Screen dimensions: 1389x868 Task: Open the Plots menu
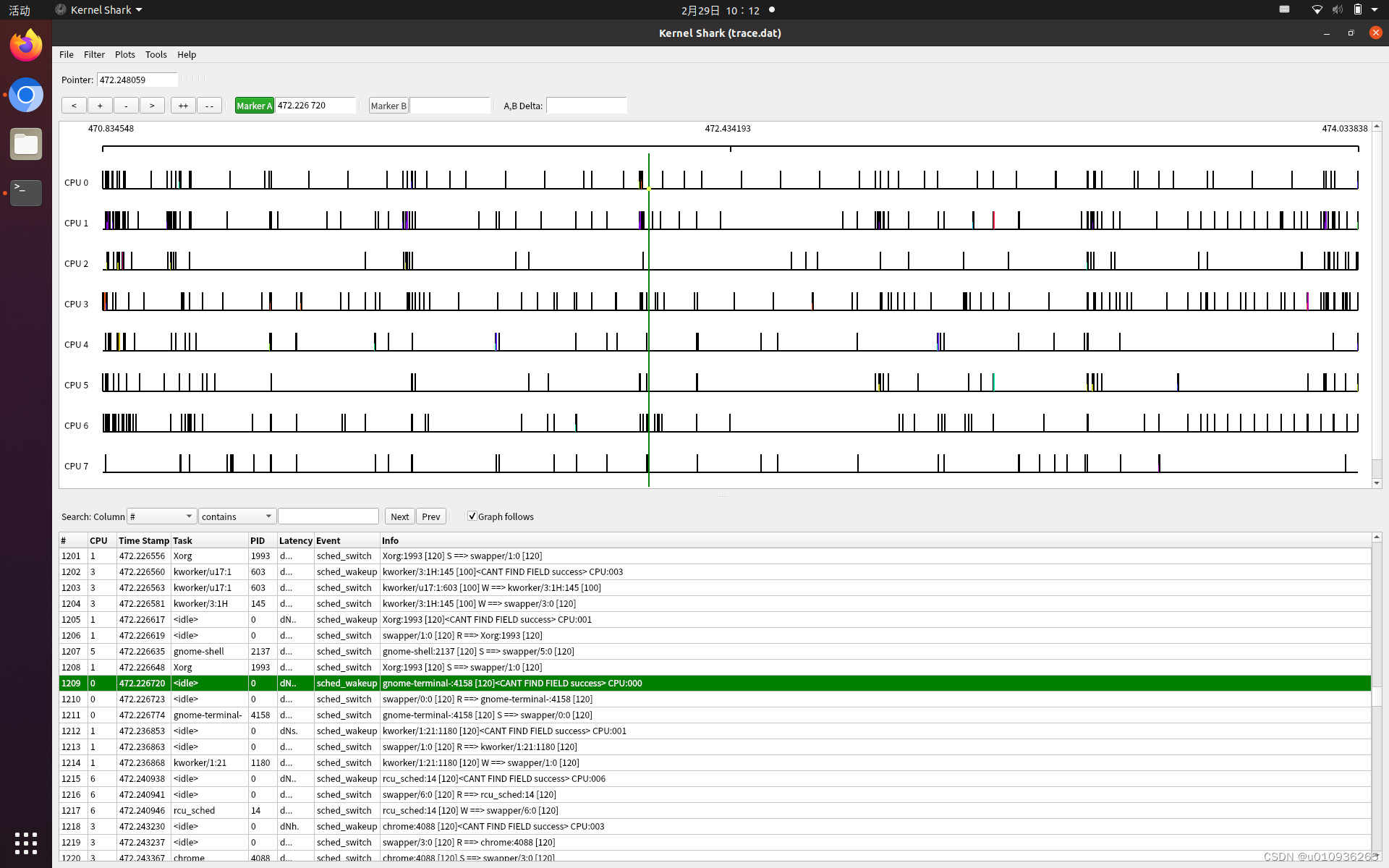[124, 54]
